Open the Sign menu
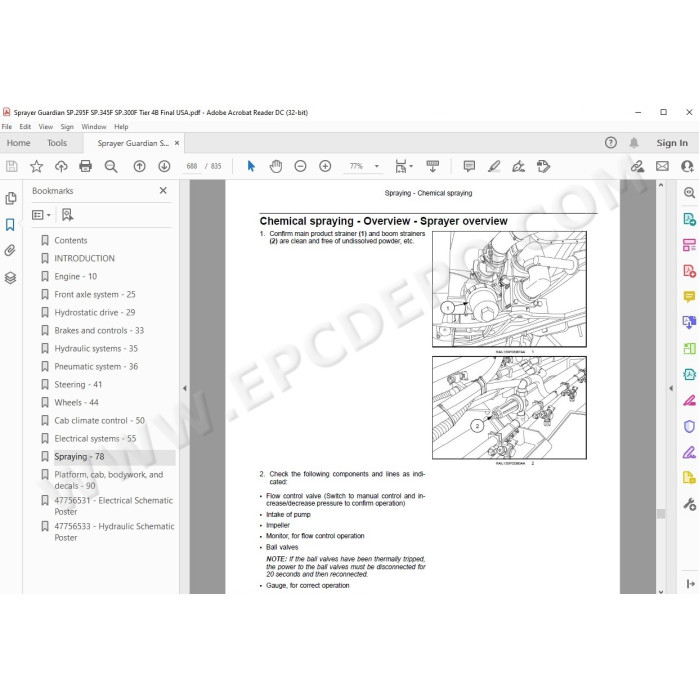This screenshot has height=700, width=700. (67, 127)
